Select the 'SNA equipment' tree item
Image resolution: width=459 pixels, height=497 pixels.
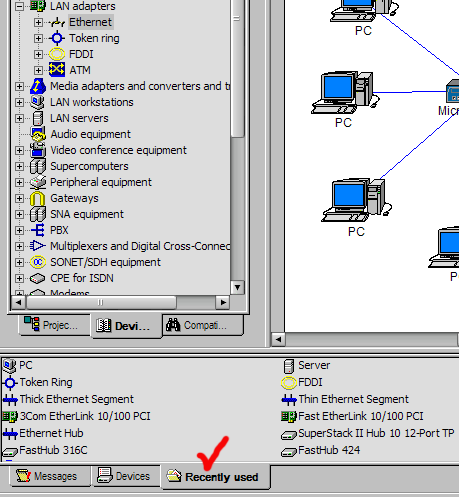click(87, 214)
